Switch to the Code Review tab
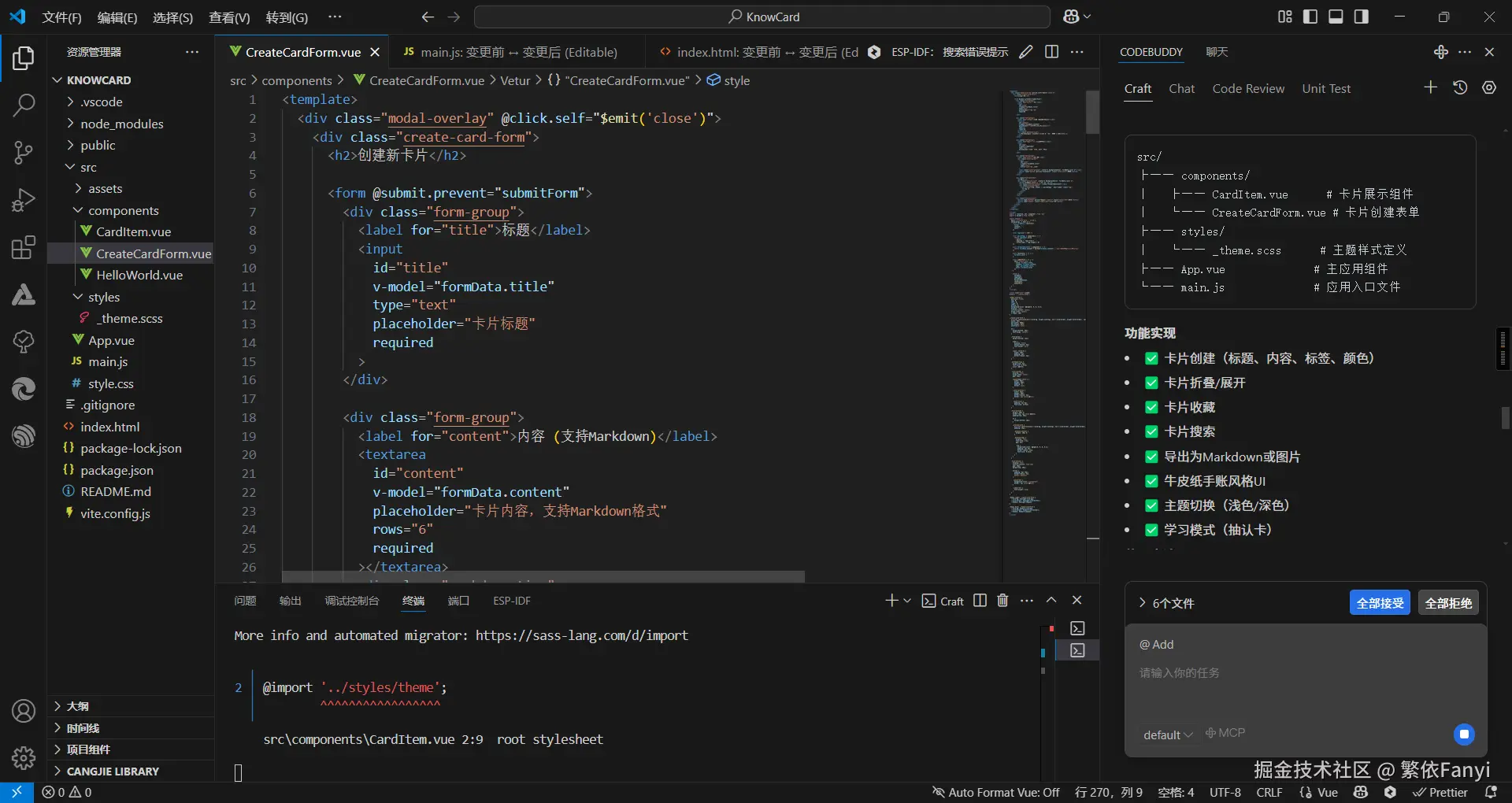Viewport: 1512px width, 803px height. [x=1248, y=89]
